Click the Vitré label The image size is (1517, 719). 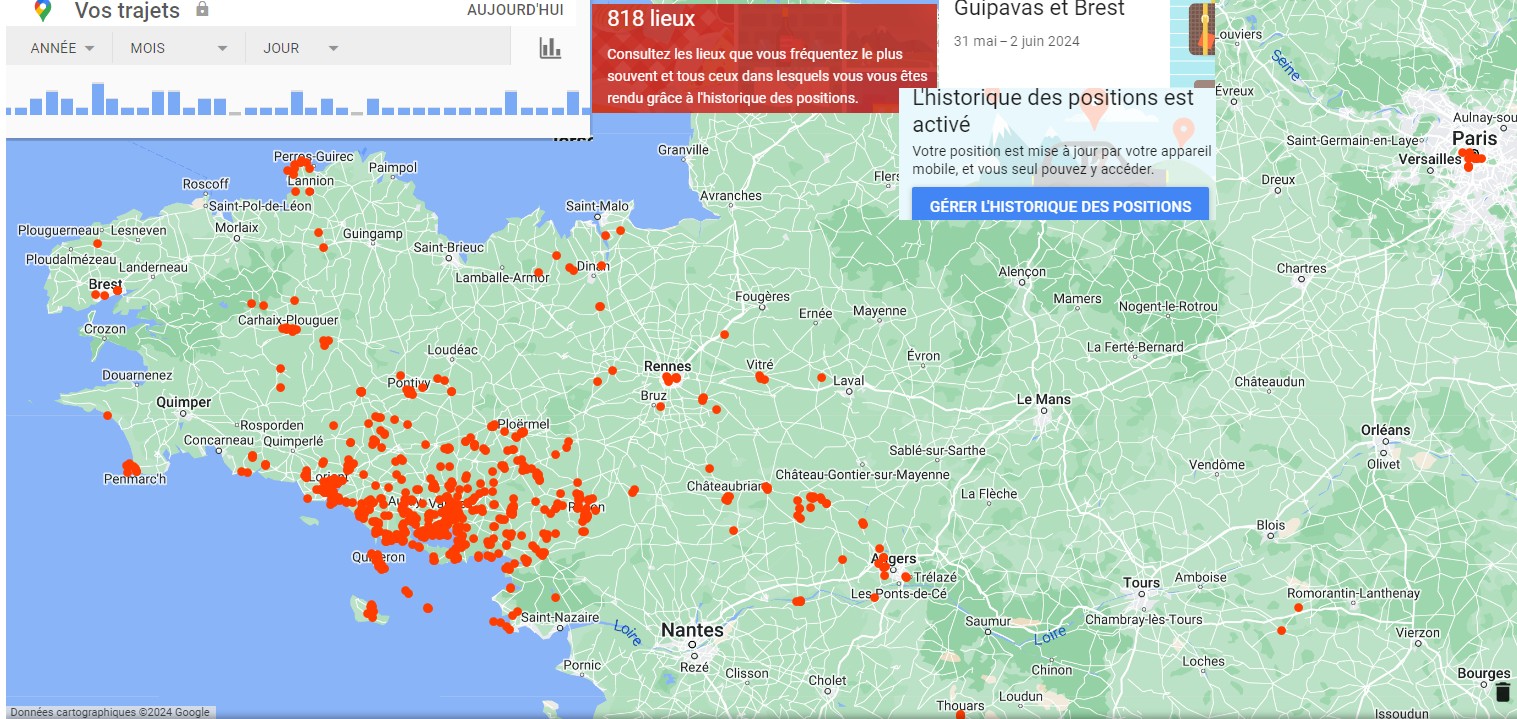pyautogui.click(x=760, y=365)
